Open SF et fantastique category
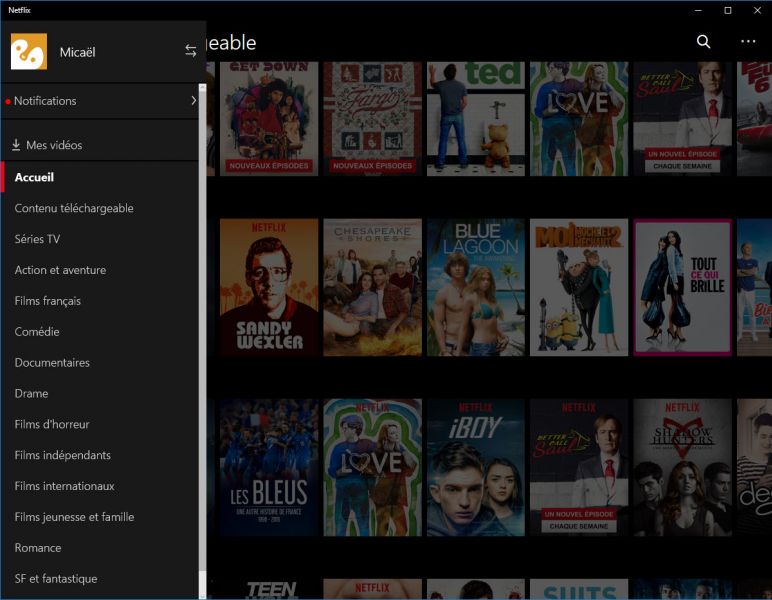Image resolution: width=772 pixels, height=600 pixels. (56, 579)
